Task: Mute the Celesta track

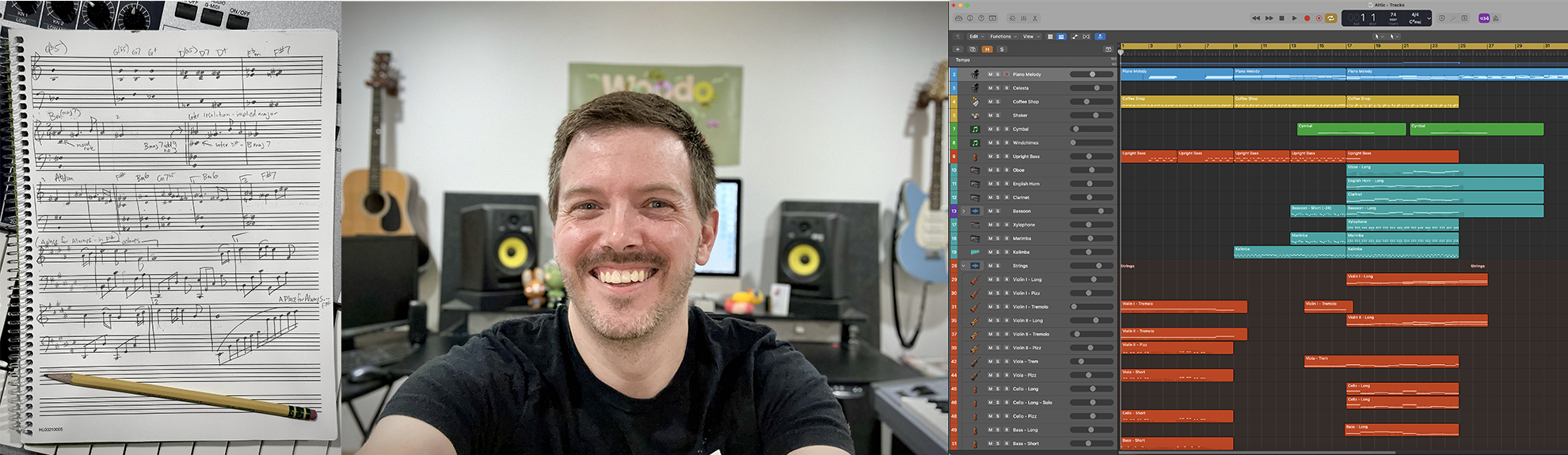Action: (990, 88)
